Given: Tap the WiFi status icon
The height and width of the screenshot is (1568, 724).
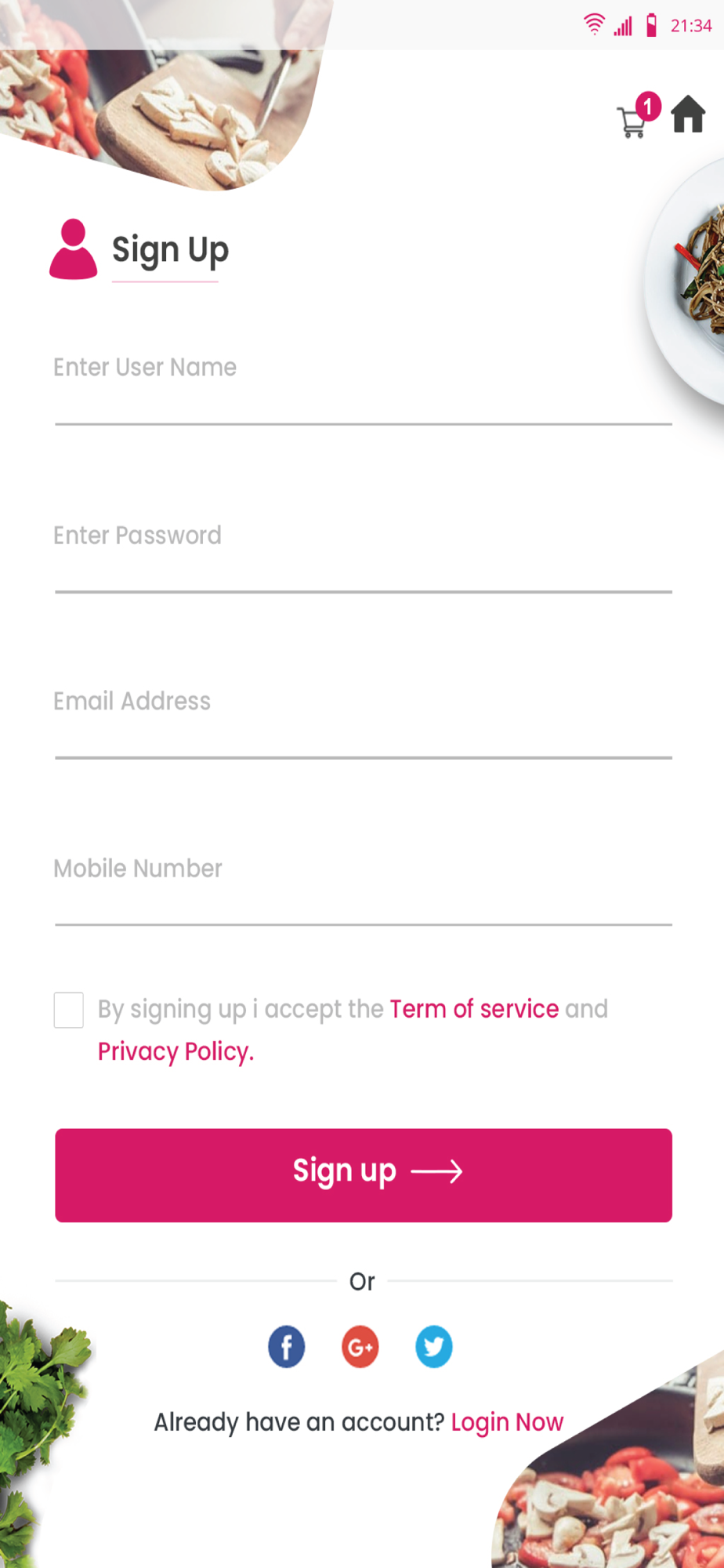Looking at the screenshot, I should point(595,25).
